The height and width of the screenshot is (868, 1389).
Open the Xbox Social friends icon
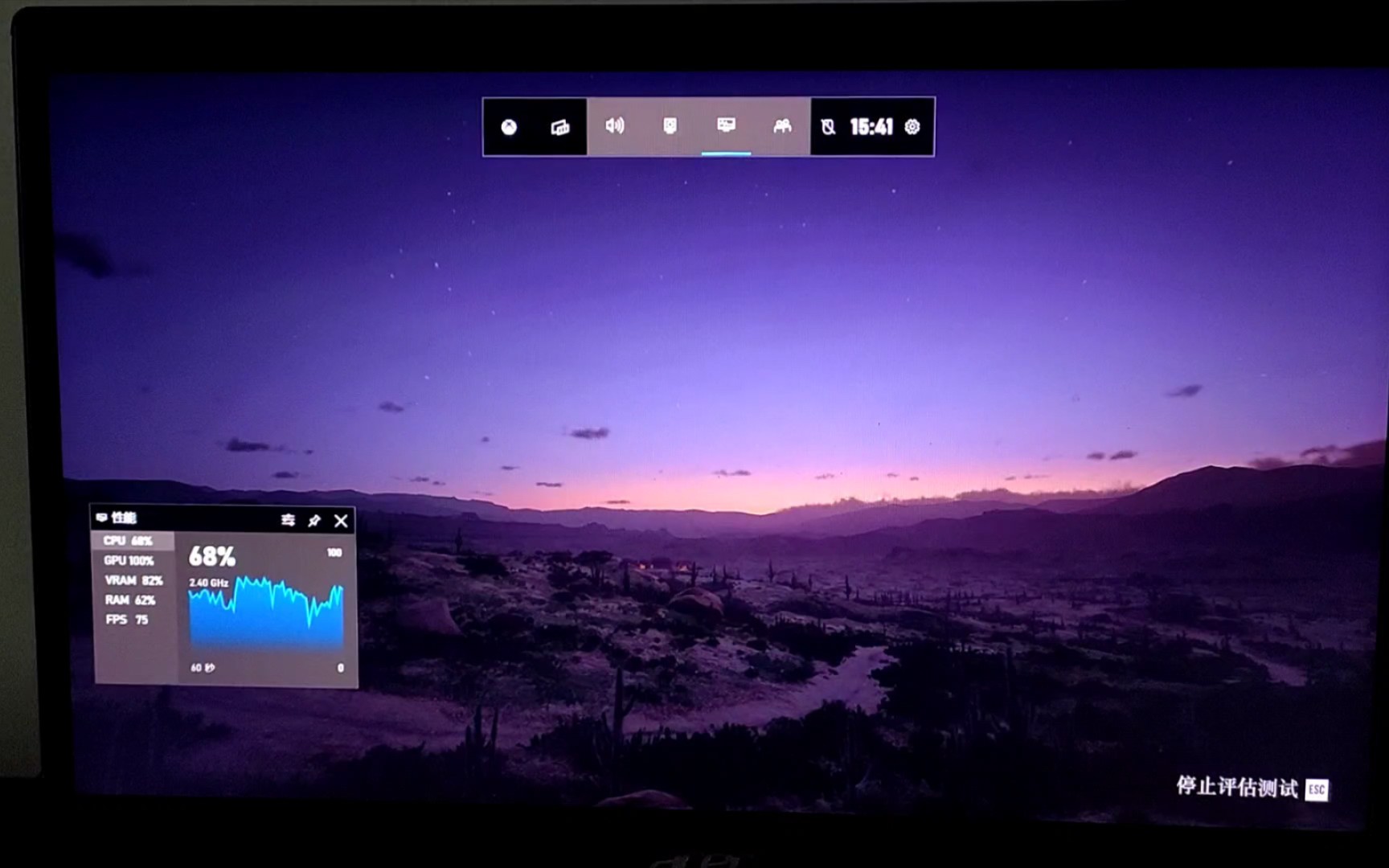(x=782, y=126)
